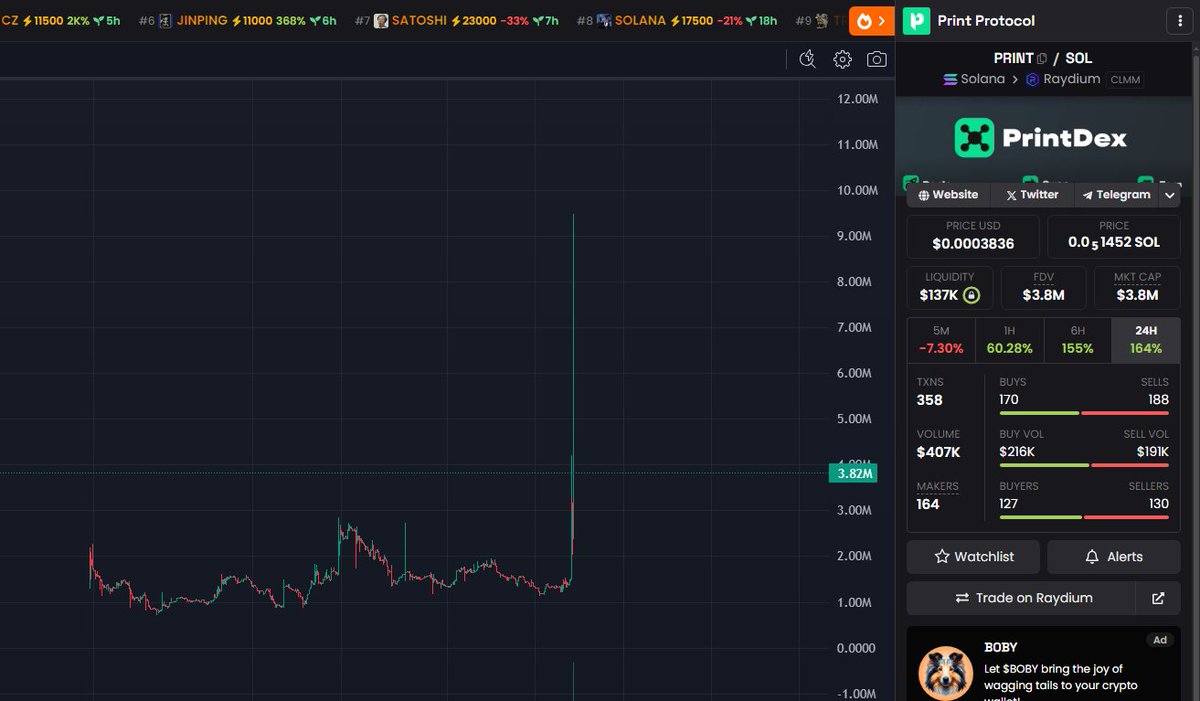Click the FDV $3.8M box

pos(1043,288)
